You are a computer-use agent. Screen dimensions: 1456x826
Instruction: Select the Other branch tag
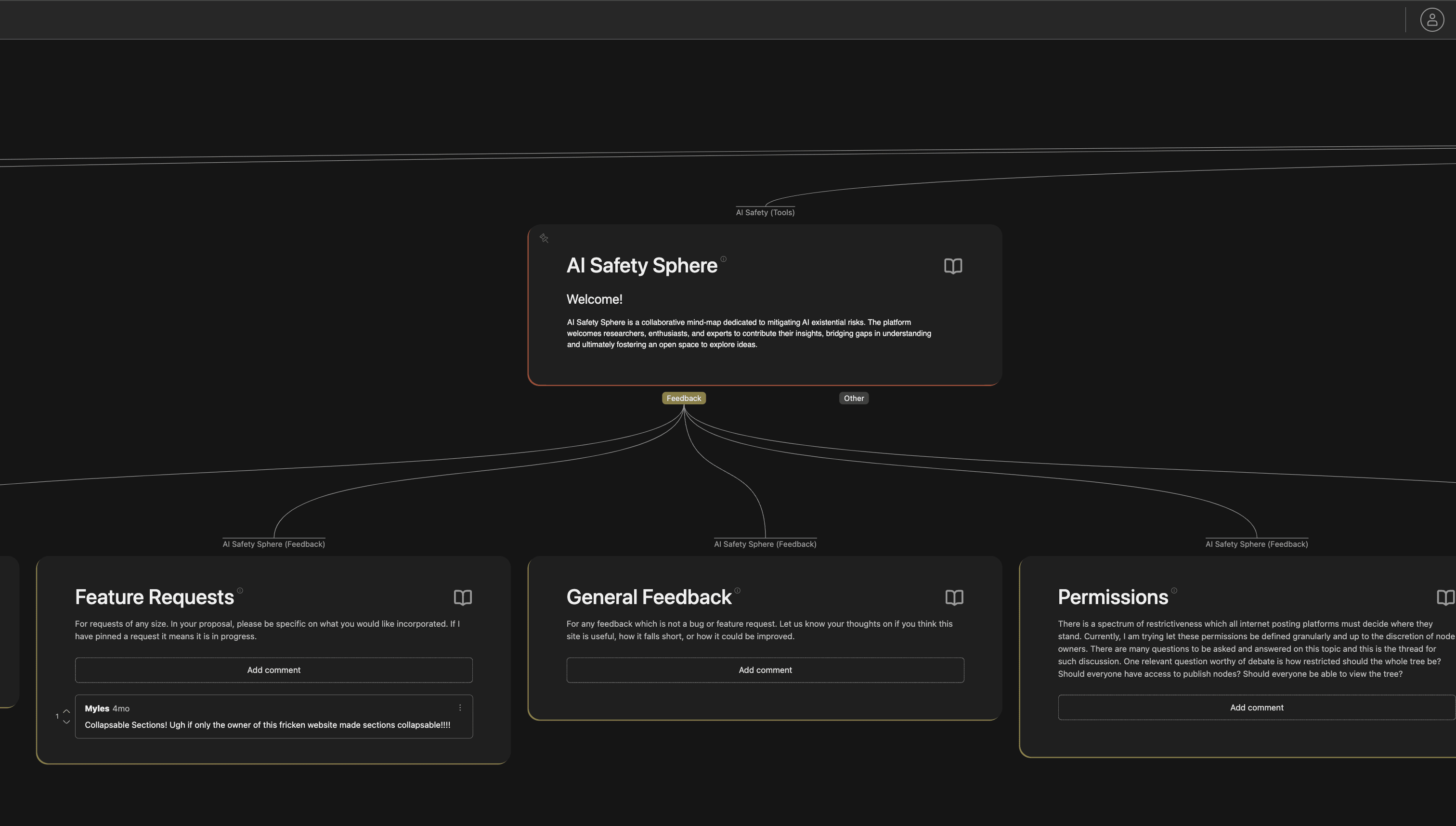853,398
